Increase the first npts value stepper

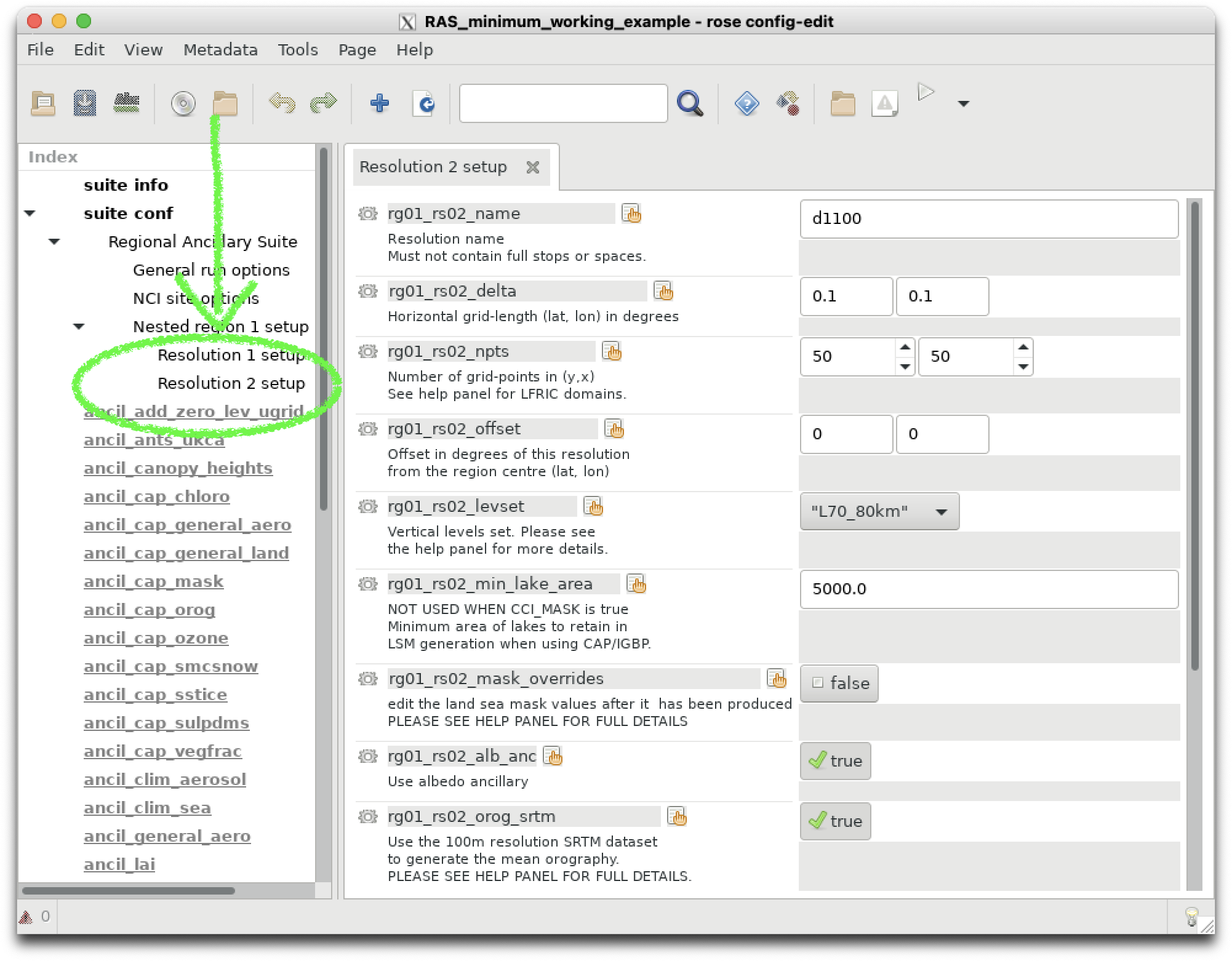pos(905,348)
